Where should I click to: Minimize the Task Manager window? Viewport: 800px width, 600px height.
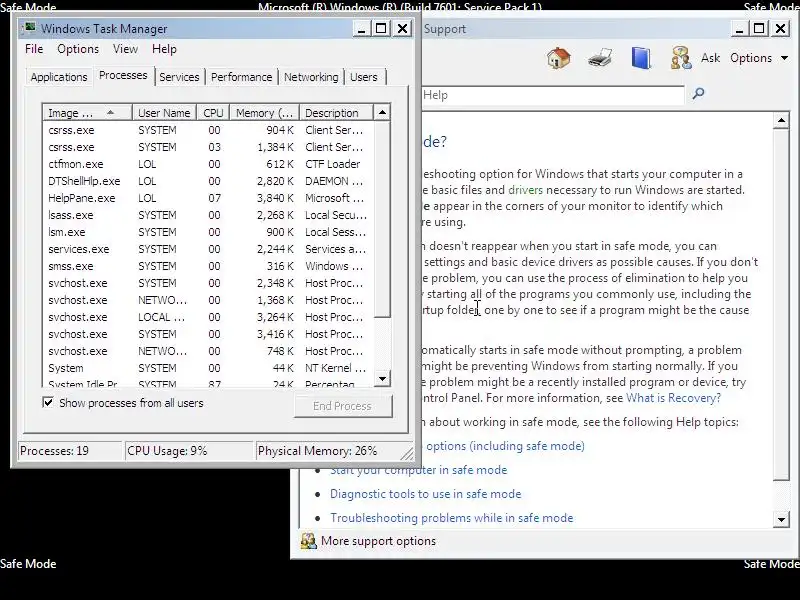[x=361, y=29]
